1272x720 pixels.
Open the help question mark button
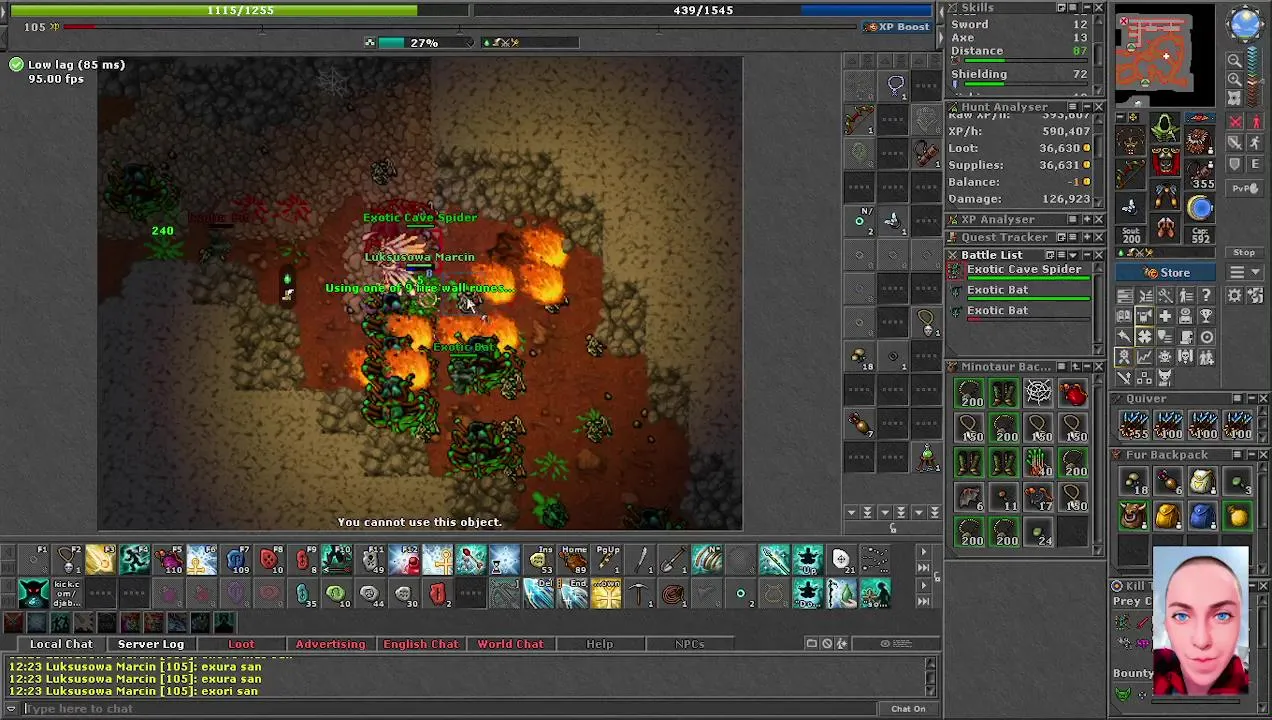coord(1207,294)
